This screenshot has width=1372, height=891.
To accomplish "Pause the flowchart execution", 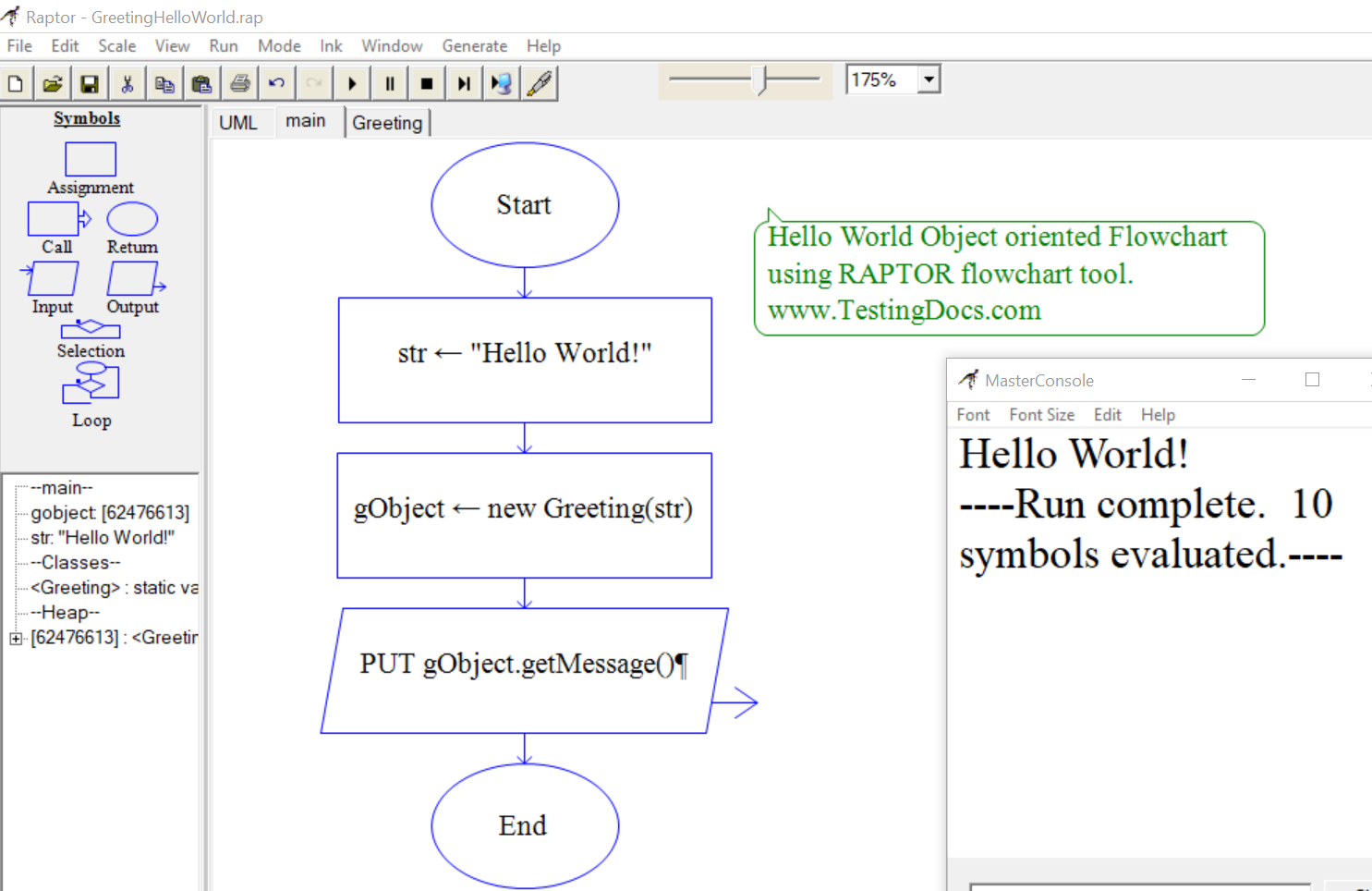I will click(390, 84).
